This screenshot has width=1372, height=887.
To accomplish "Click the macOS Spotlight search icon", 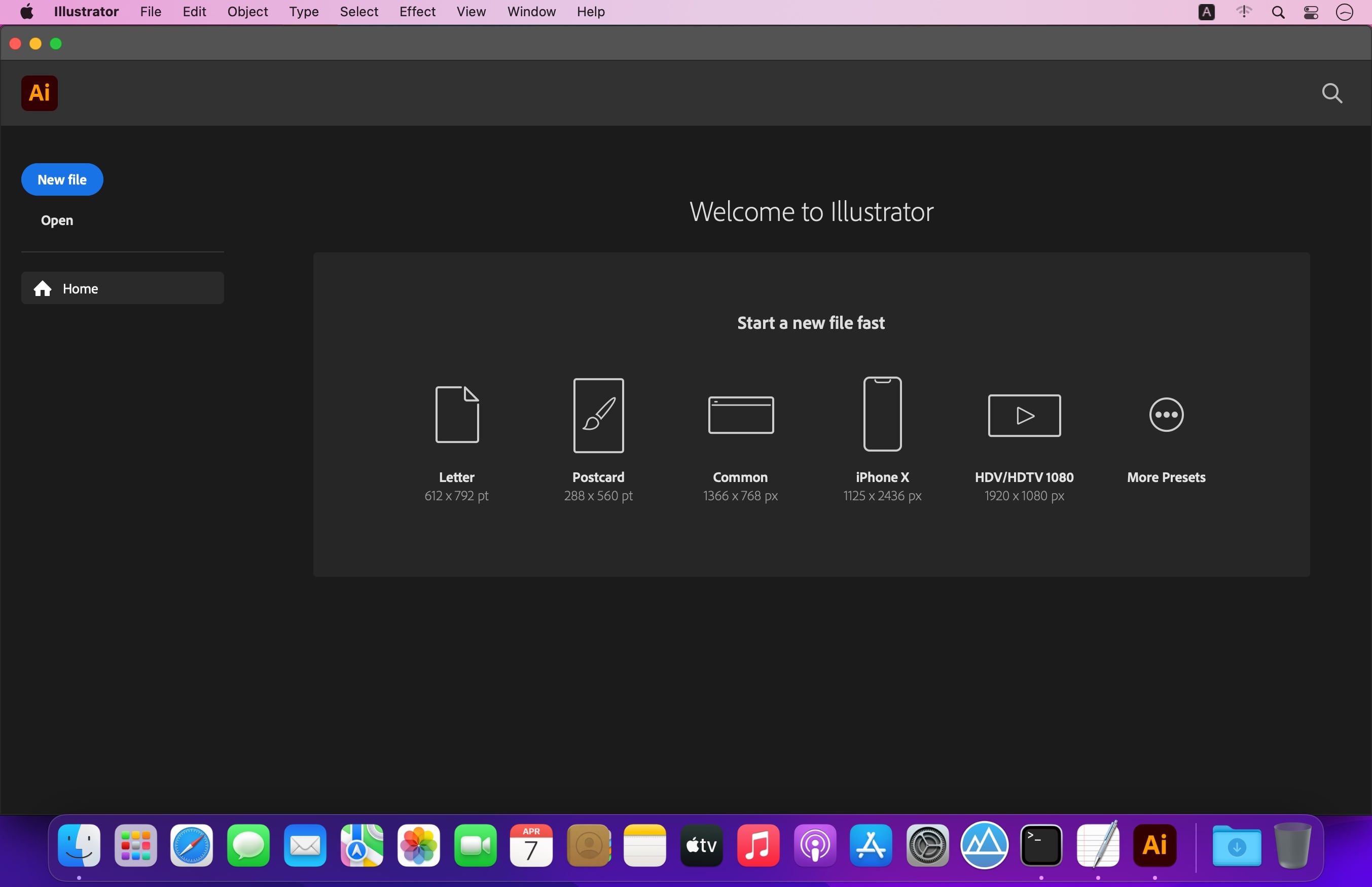I will (x=1278, y=12).
